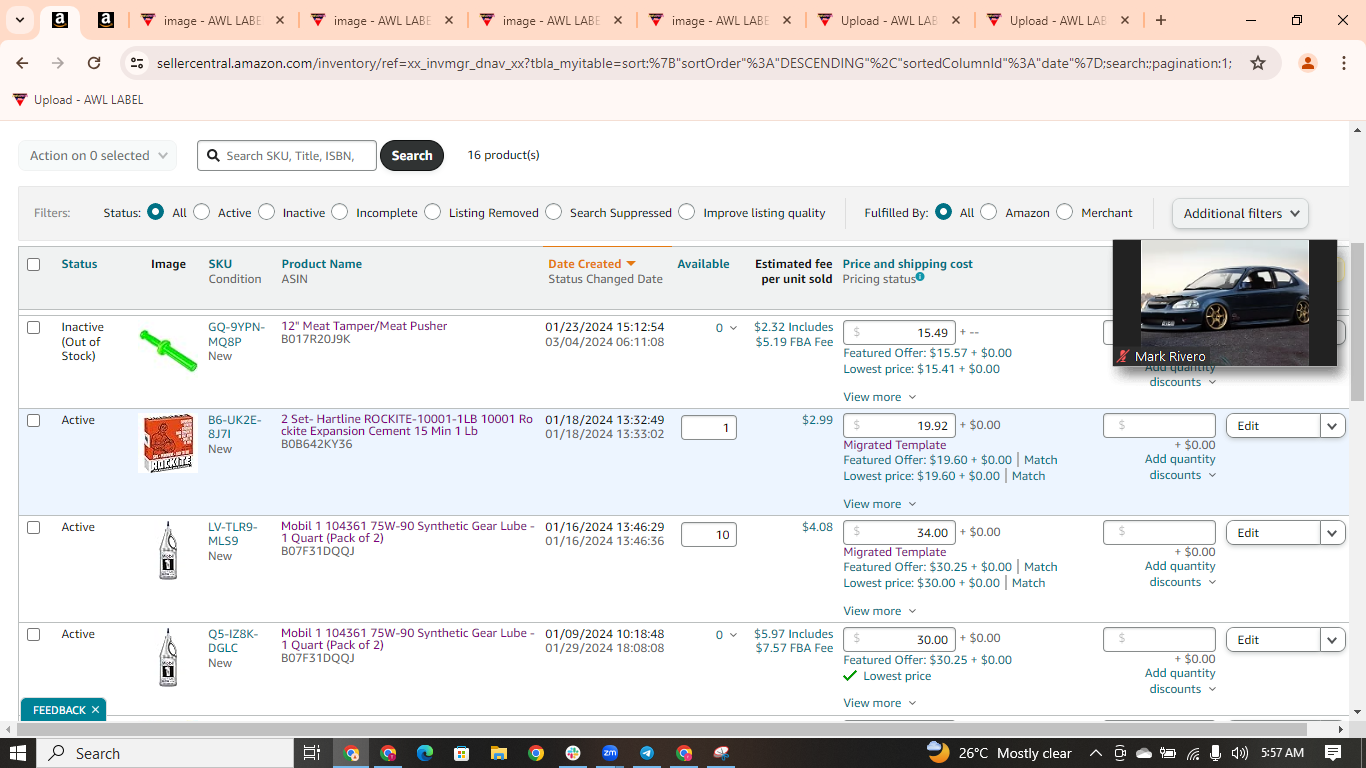Sort by the Date Created column header
The width and height of the screenshot is (1366, 768).
point(584,264)
